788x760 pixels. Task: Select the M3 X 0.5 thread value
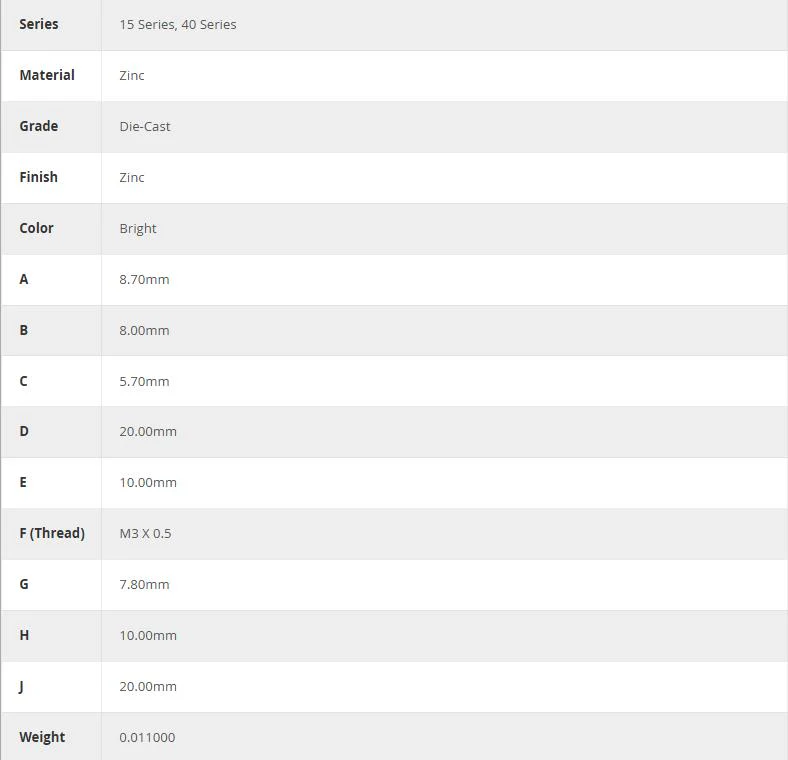(x=145, y=533)
